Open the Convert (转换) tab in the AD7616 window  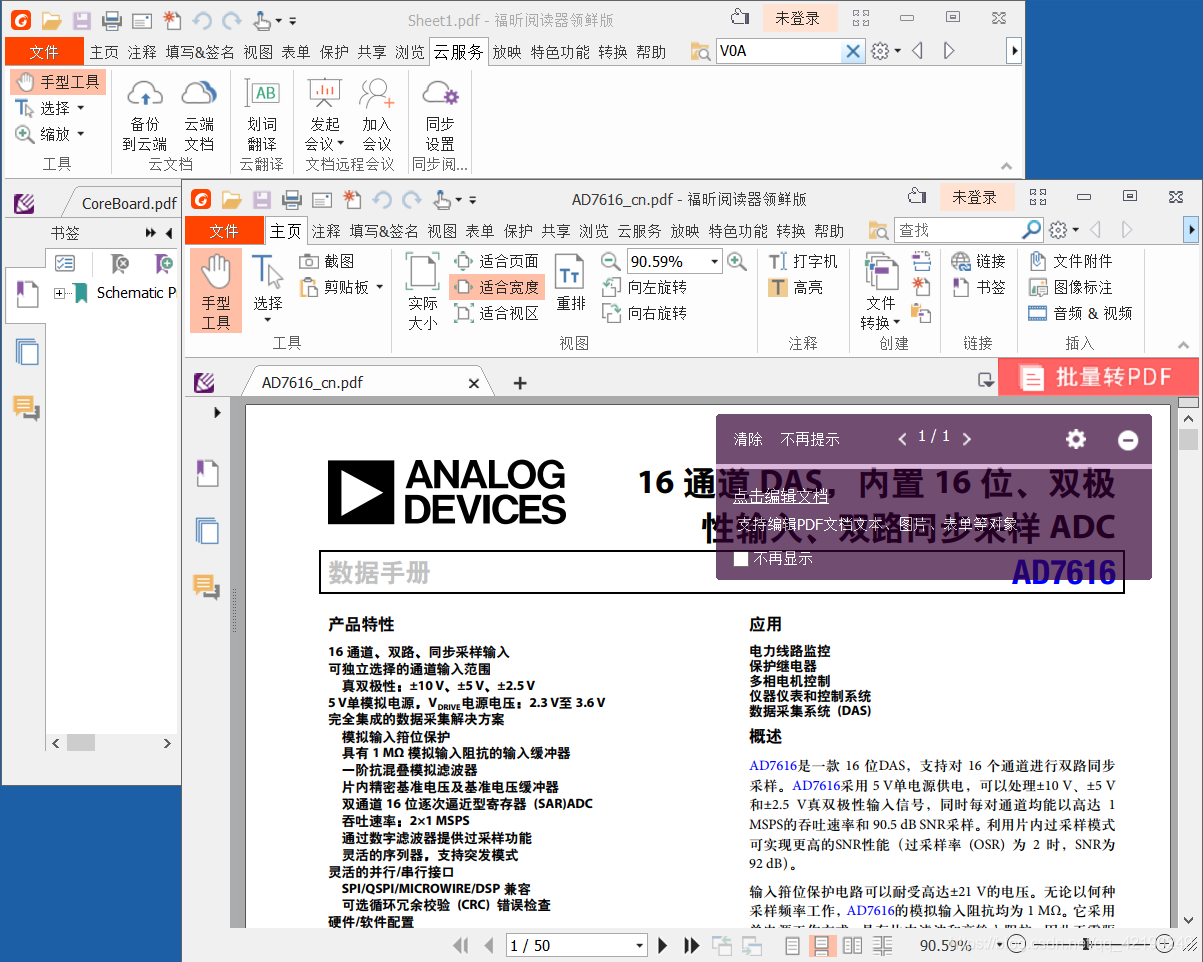[790, 231]
